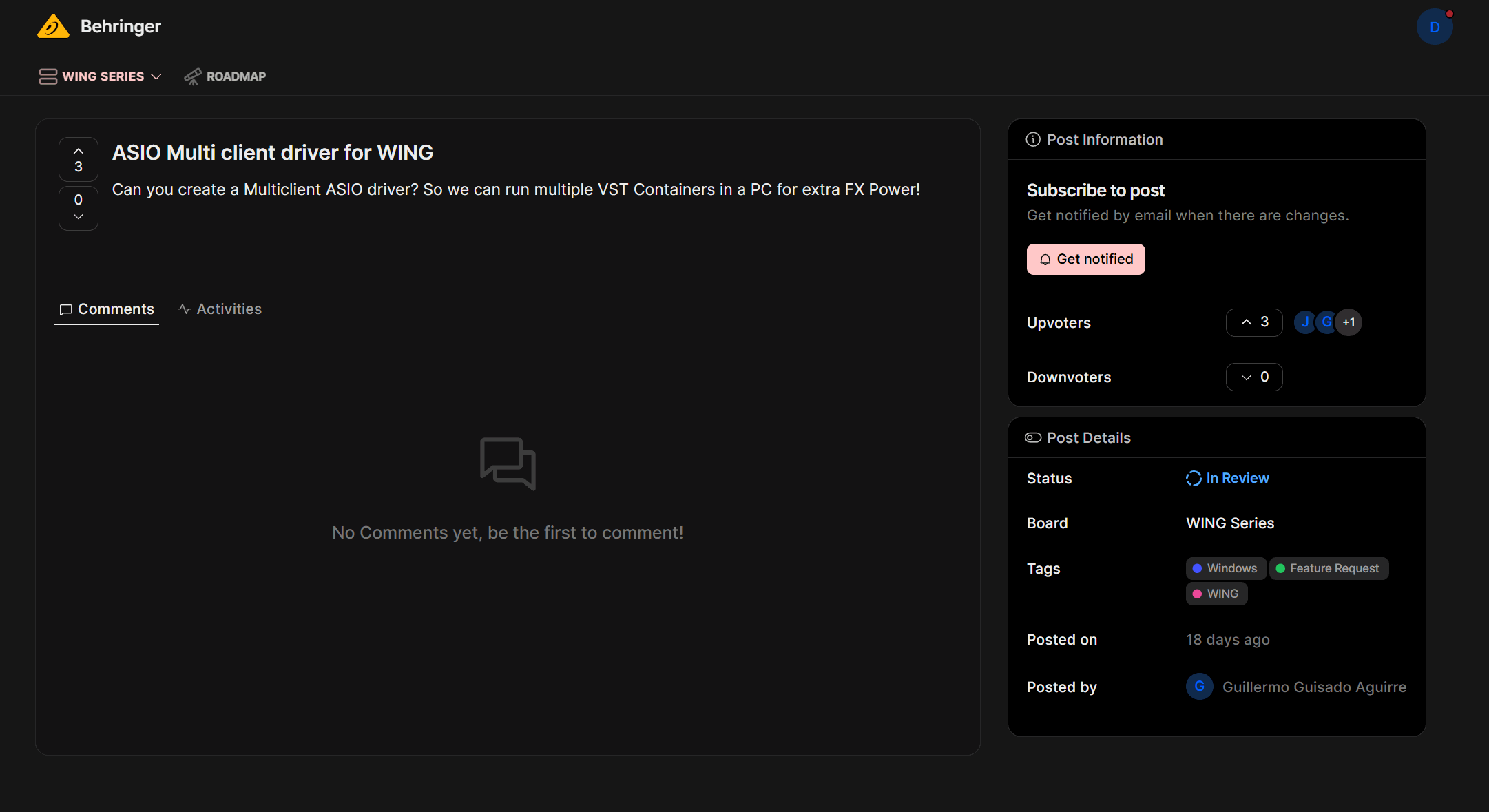The width and height of the screenshot is (1489, 812).
Task: Show the +1 additional upvoters
Action: [1349, 322]
